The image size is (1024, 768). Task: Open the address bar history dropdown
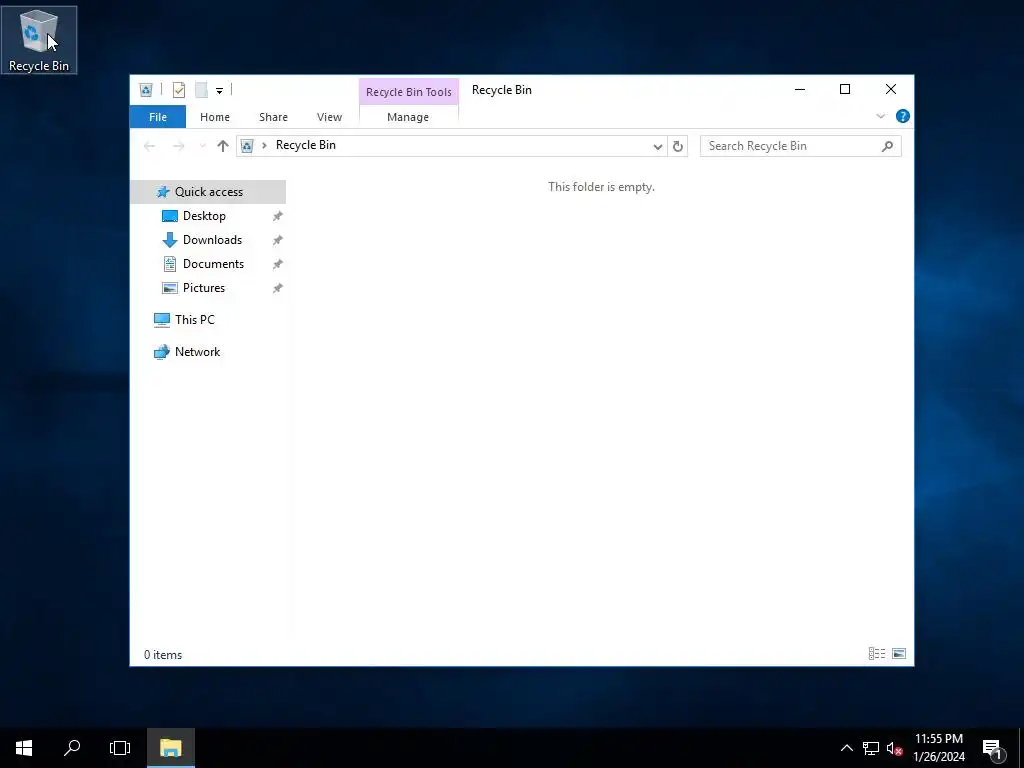click(658, 146)
